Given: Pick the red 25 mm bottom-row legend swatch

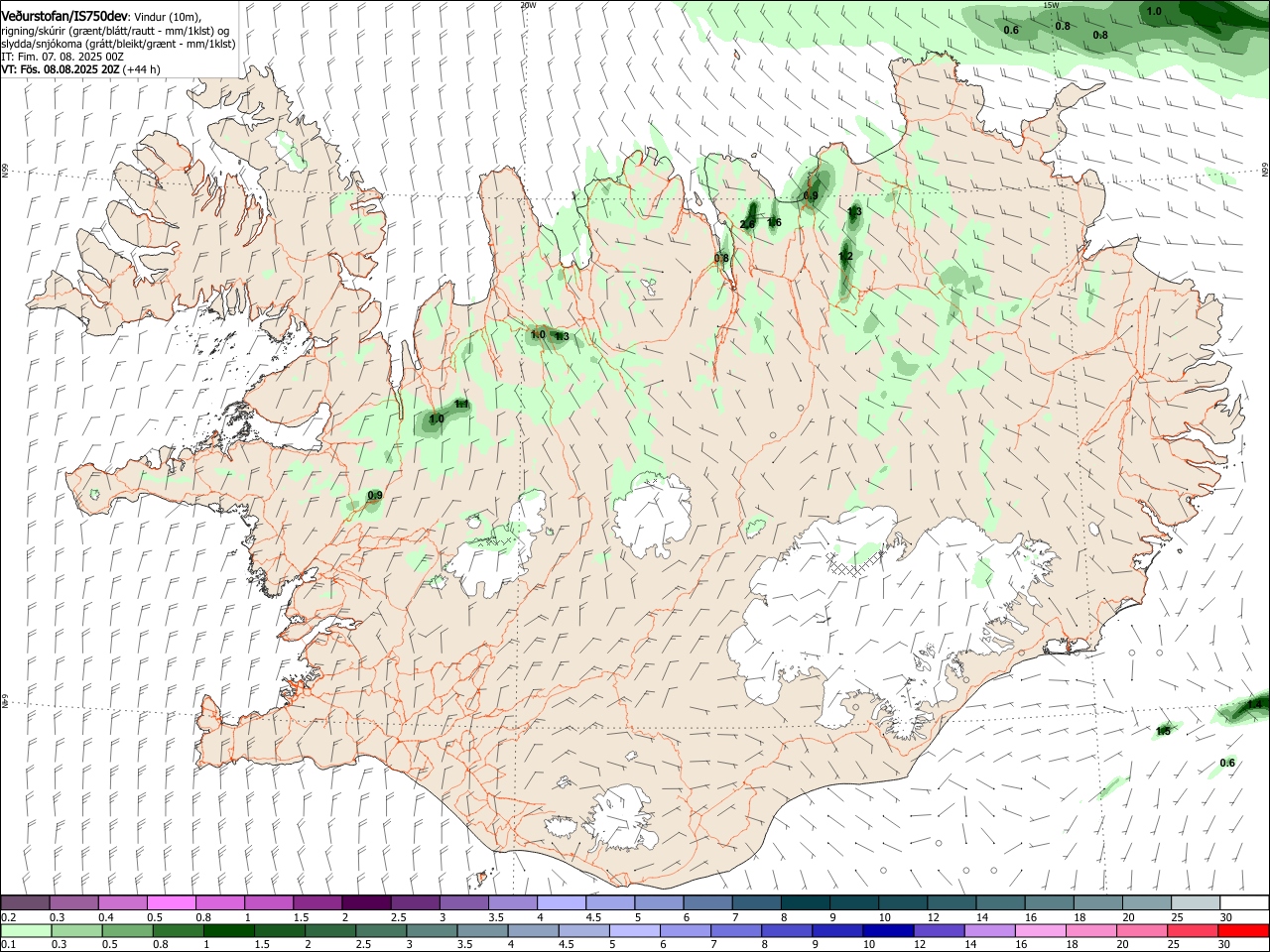Looking at the screenshot, I should 1195,931.
